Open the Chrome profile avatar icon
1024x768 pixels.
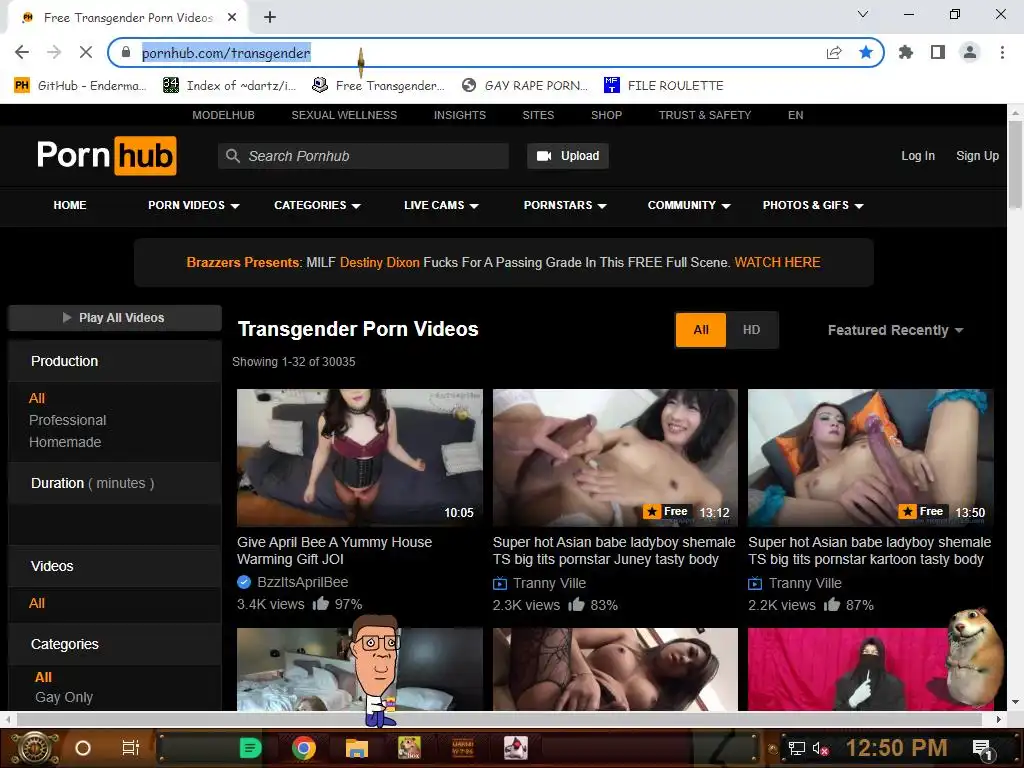point(970,52)
